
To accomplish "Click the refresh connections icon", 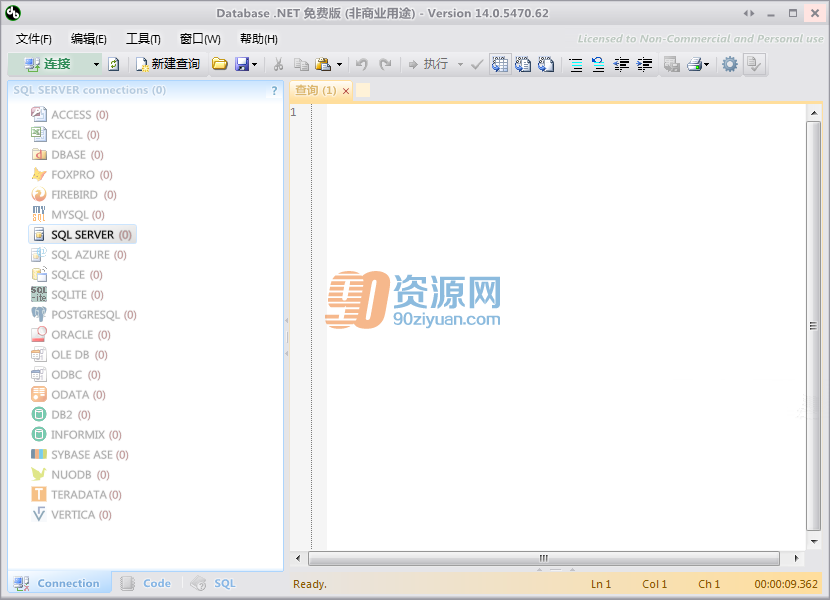I will [x=114, y=64].
